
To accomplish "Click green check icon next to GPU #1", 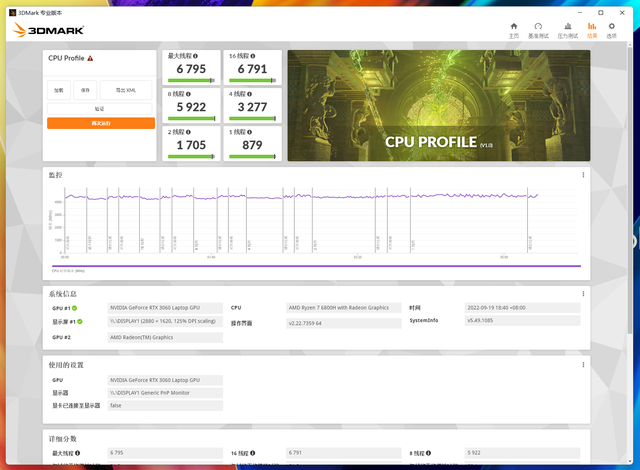I will click(75, 308).
